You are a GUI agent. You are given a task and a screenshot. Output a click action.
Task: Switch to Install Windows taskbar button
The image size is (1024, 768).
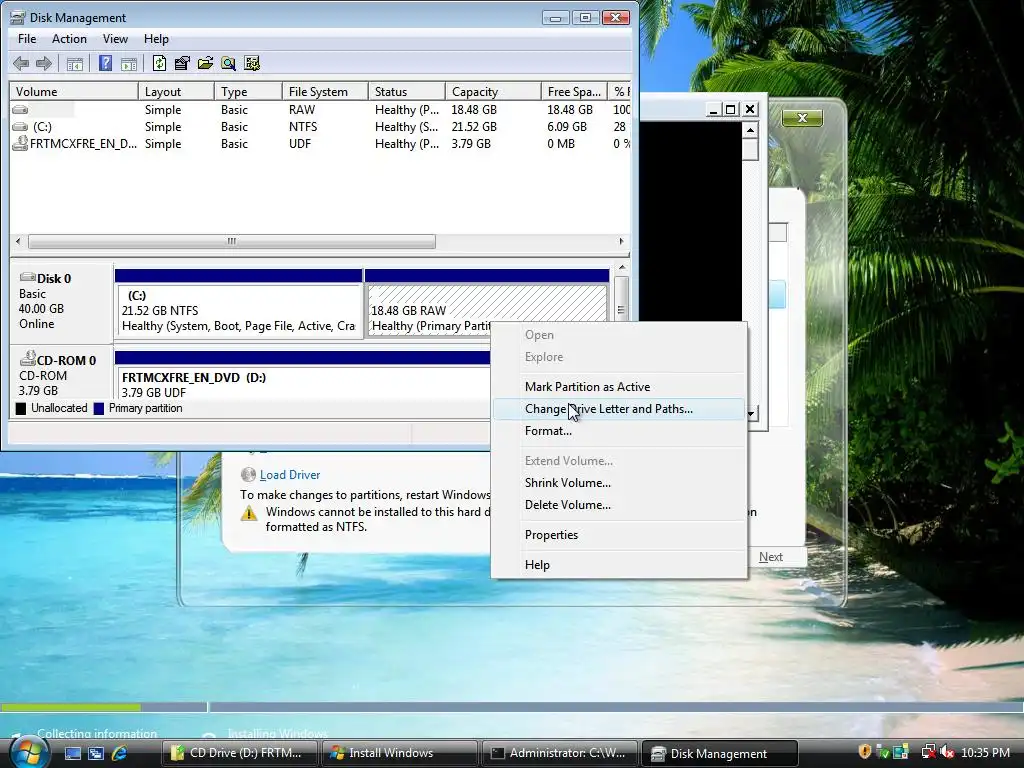click(x=399, y=753)
